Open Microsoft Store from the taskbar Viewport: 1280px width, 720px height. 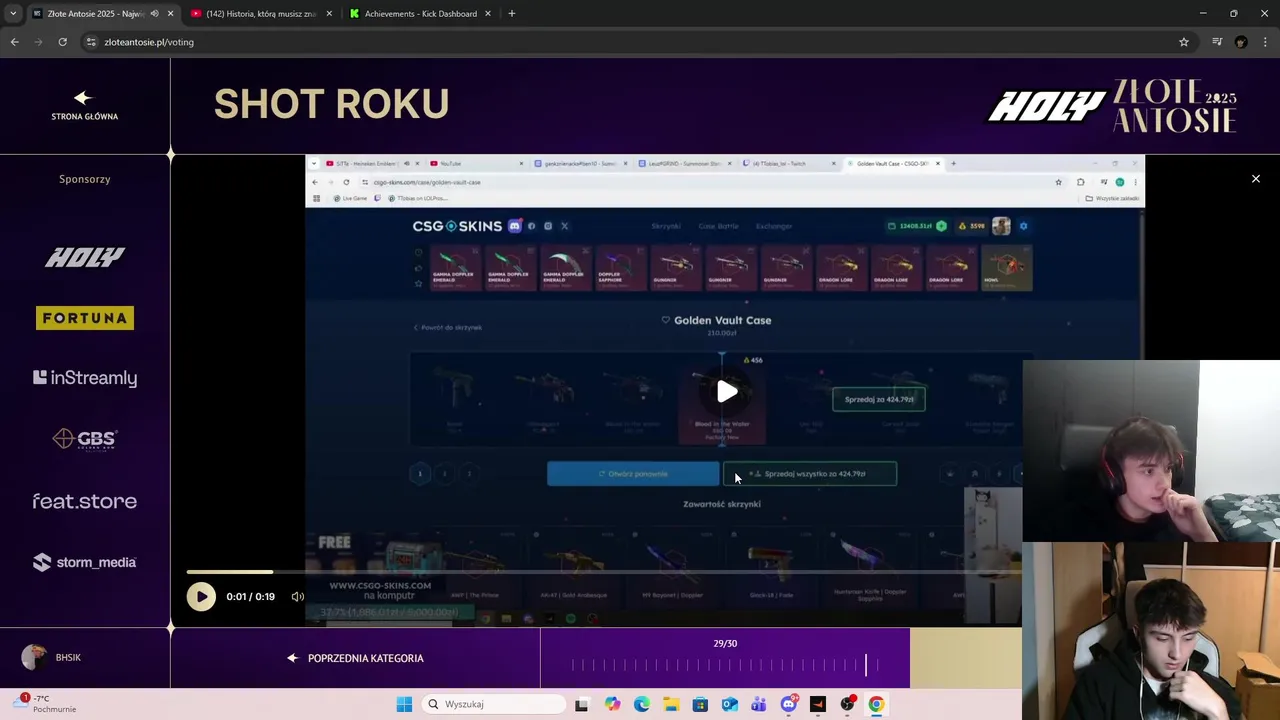point(700,704)
